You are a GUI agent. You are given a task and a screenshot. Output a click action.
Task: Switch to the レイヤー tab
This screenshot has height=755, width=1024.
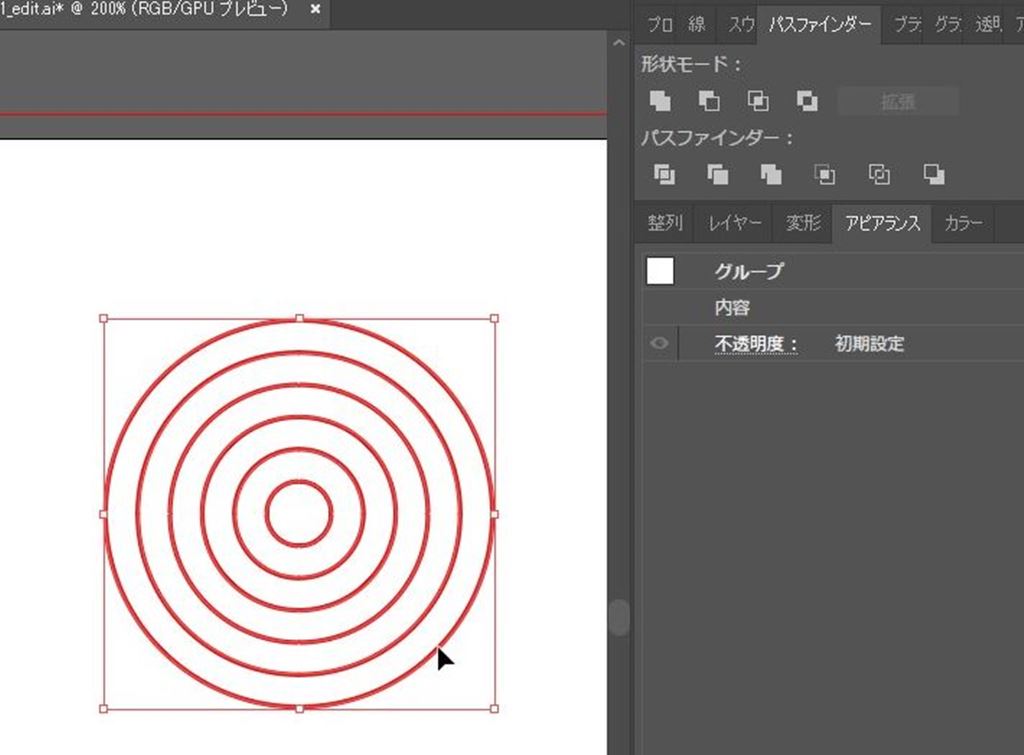[735, 223]
